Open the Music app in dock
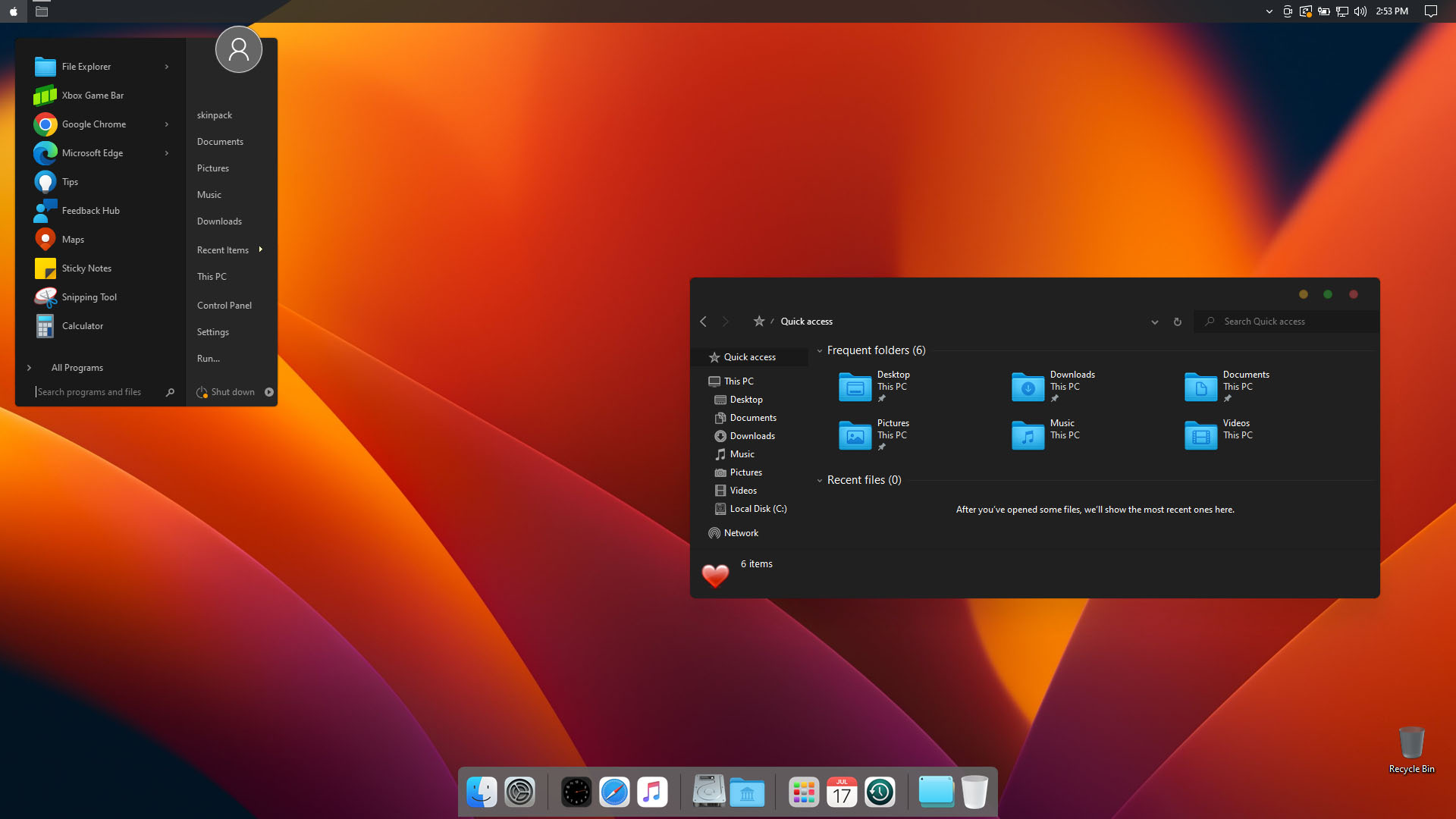 (x=652, y=792)
